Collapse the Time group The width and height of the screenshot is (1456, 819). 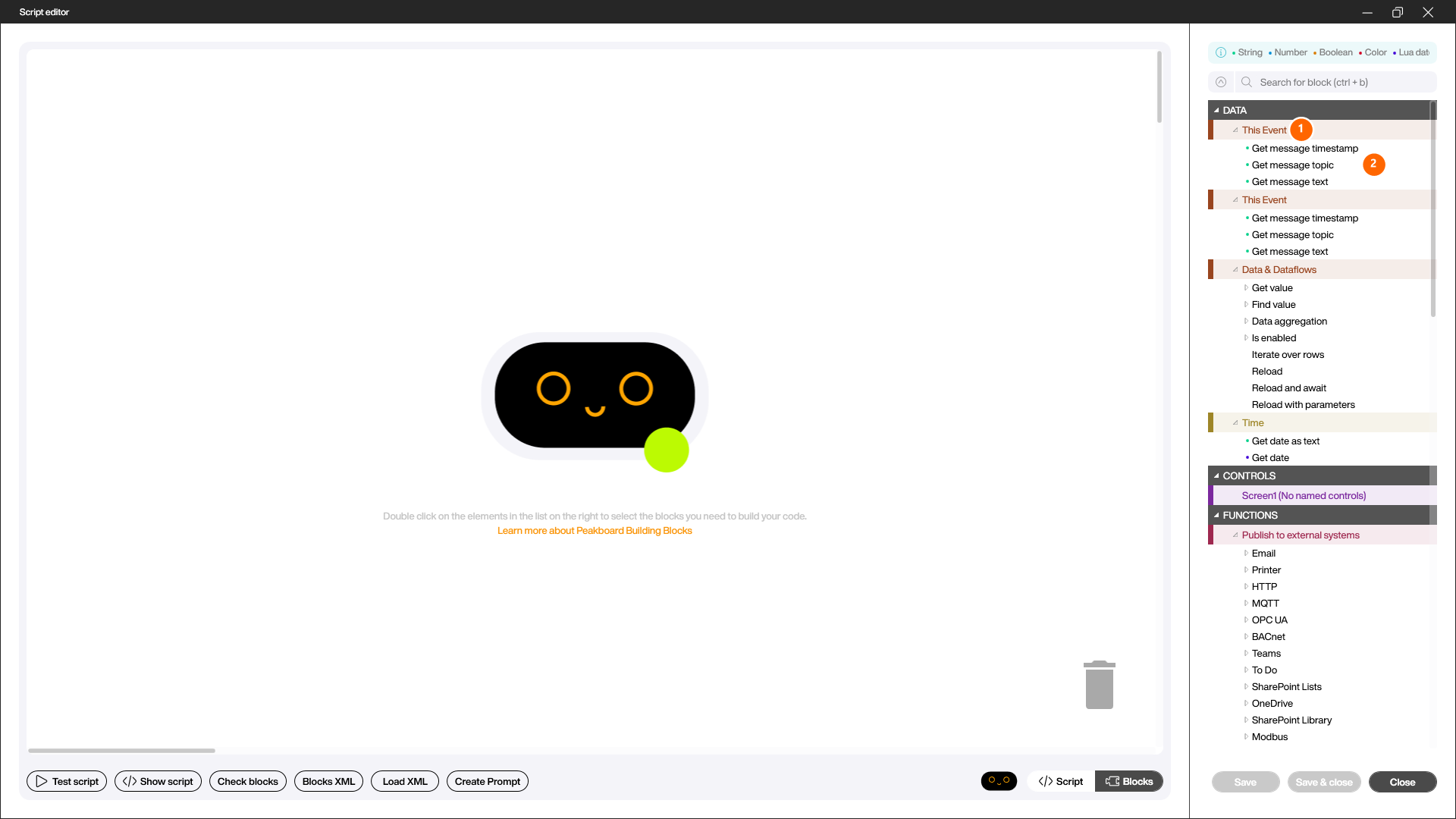pyautogui.click(x=1235, y=422)
